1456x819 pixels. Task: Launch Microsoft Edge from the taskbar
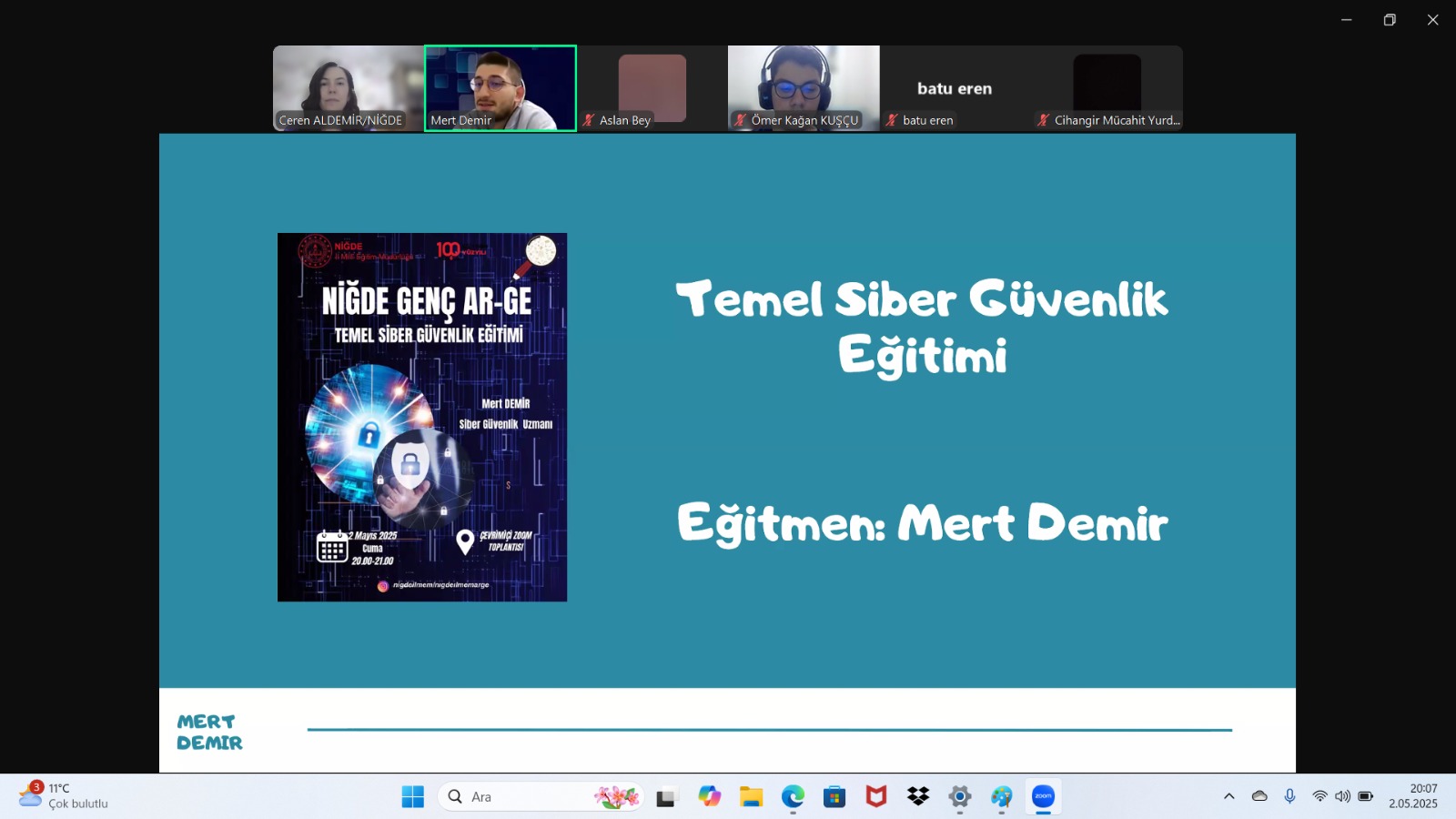(x=792, y=796)
